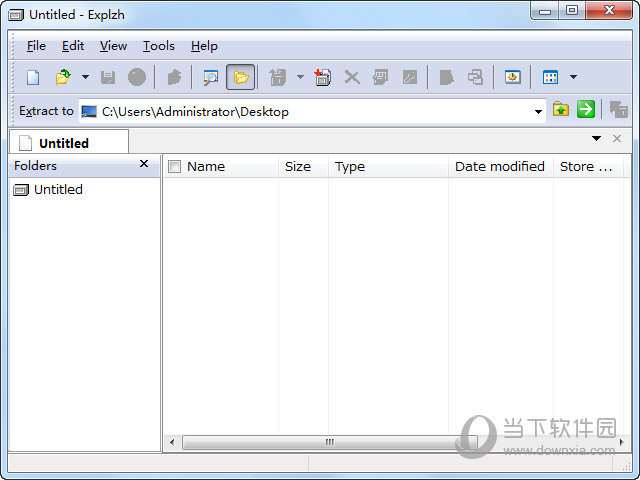Screen dimensions: 640x480
Task: Click the magnifier search icon
Action: coord(211,77)
